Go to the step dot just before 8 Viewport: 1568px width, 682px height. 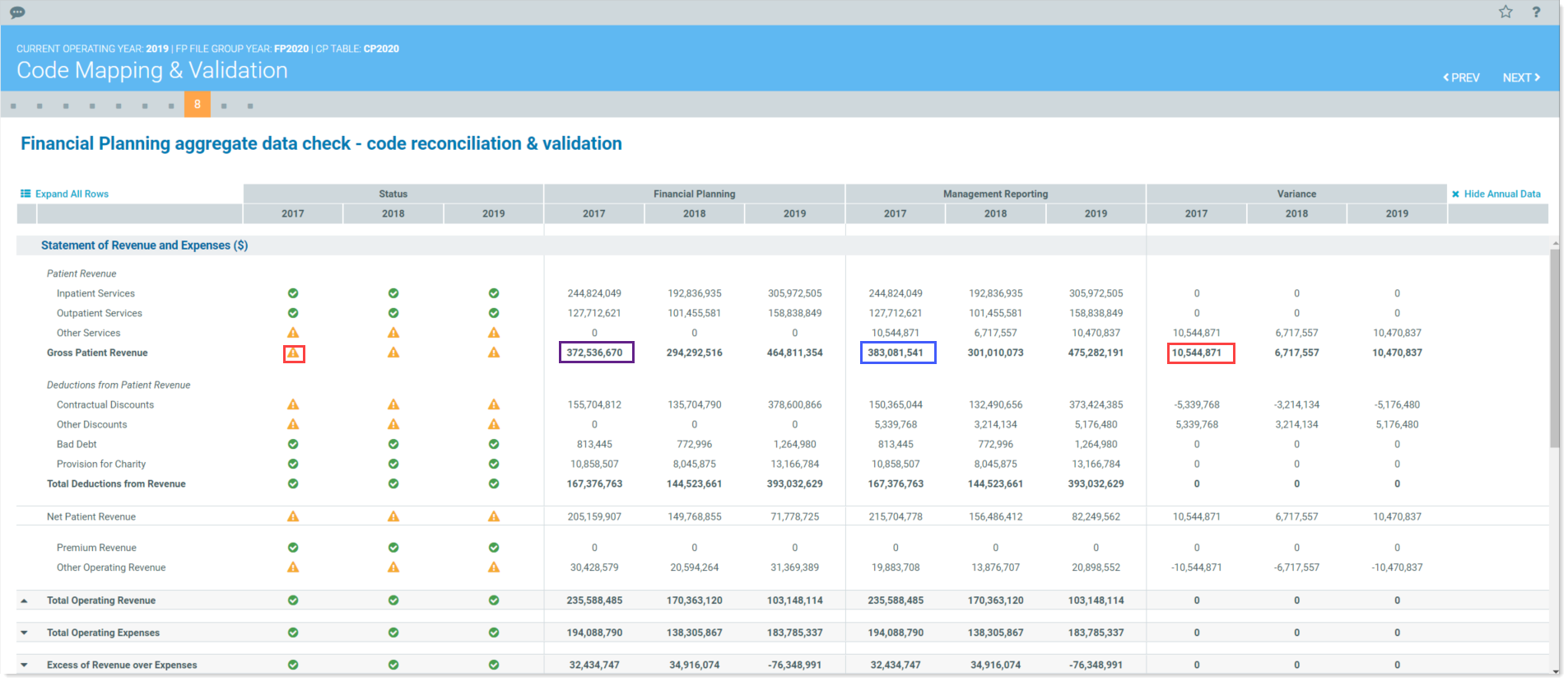(x=171, y=105)
